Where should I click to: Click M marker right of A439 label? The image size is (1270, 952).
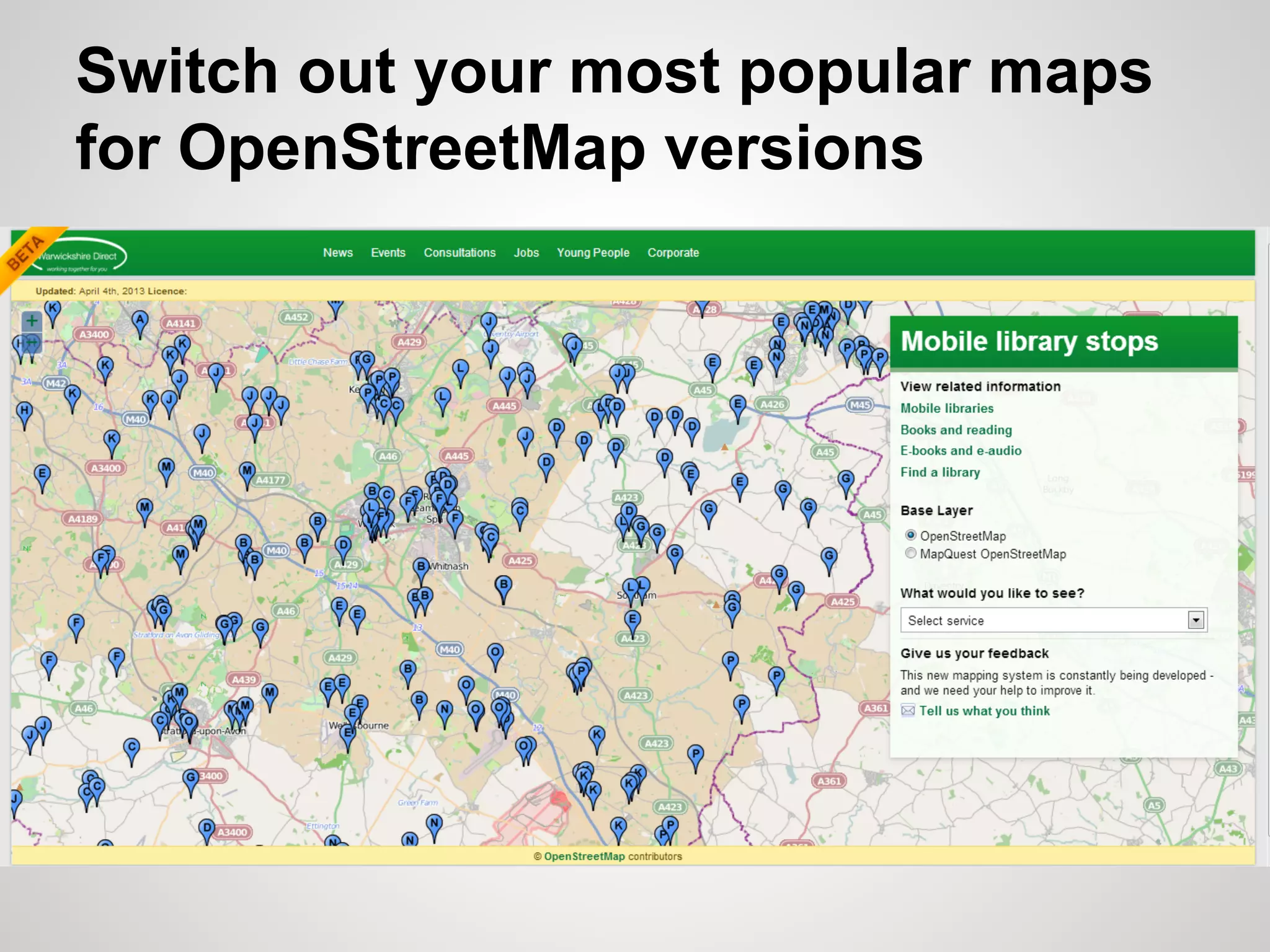[269, 697]
